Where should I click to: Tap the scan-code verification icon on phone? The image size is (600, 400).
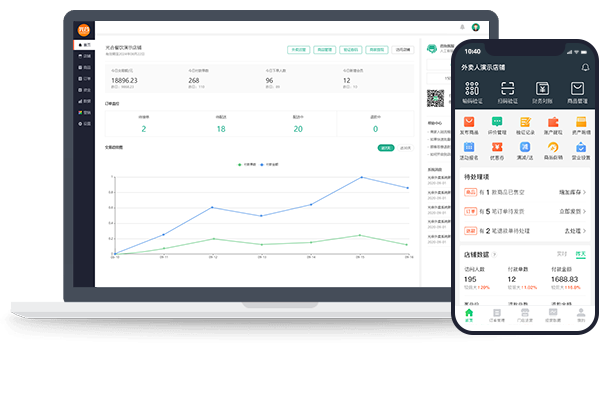click(507, 88)
